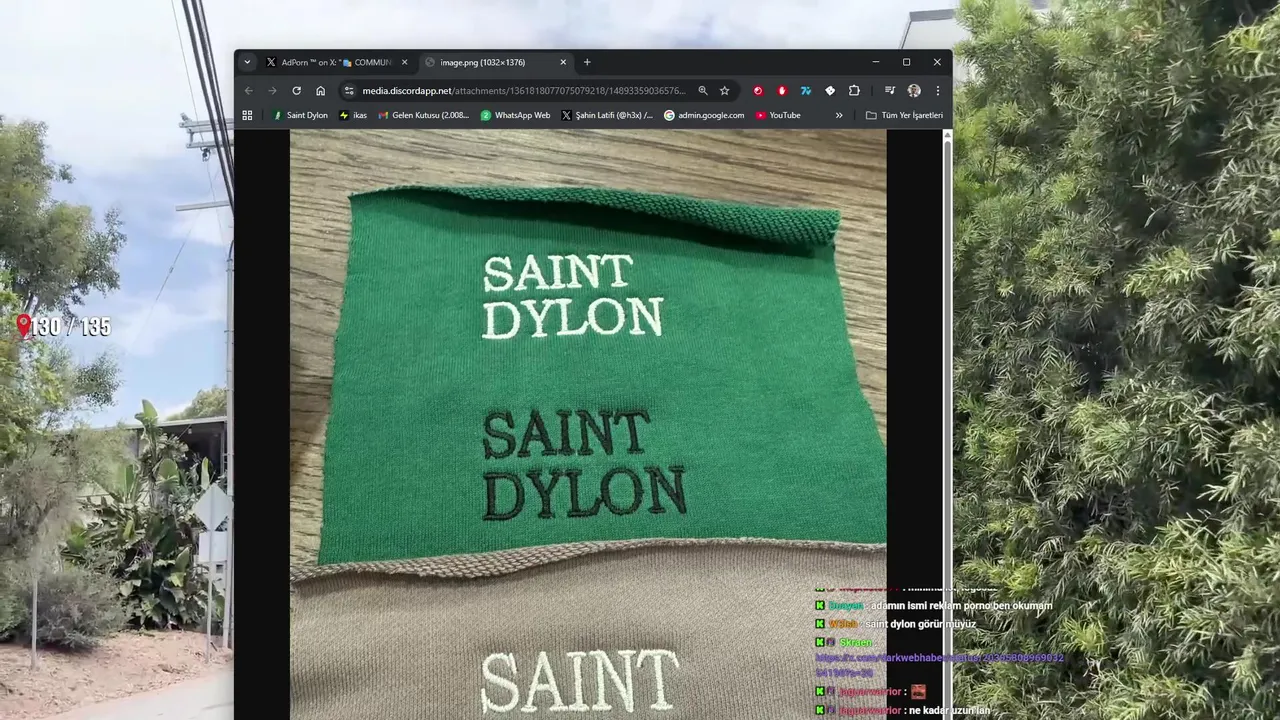Image resolution: width=1280 pixels, height=720 pixels.
Task: Go forward to next page
Action: coord(272,90)
